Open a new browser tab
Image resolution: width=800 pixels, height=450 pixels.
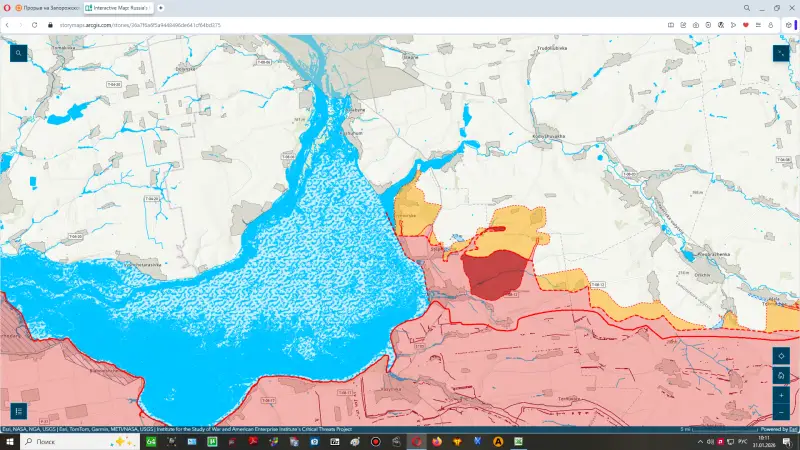point(160,7)
